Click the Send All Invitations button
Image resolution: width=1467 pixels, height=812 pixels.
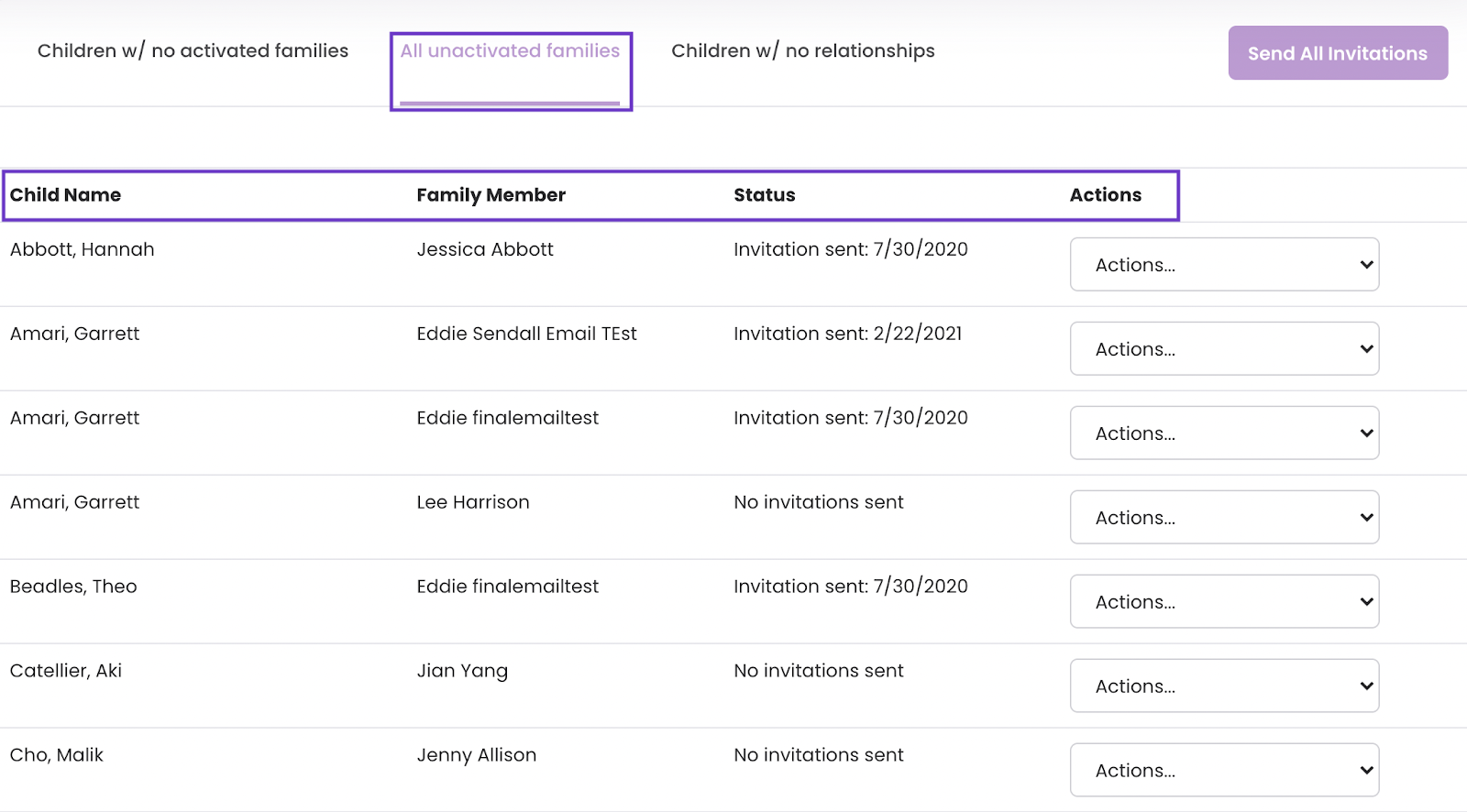pyautogui.click(x=1338, y=53)
